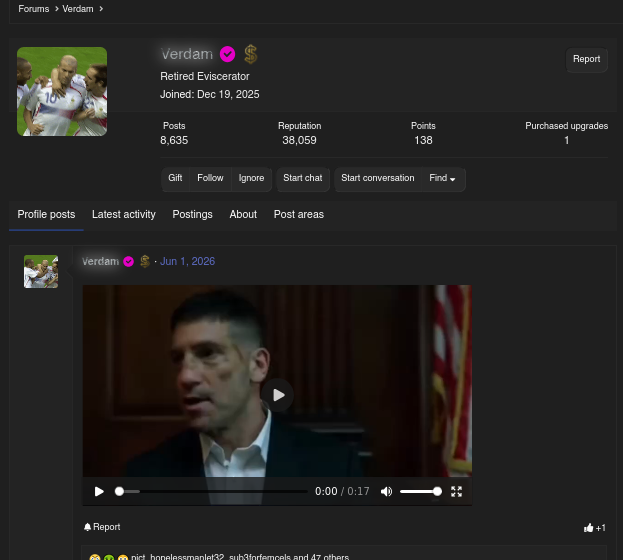Click the pink verified badge beside the Verdam heading

click(x=227, y=54)
